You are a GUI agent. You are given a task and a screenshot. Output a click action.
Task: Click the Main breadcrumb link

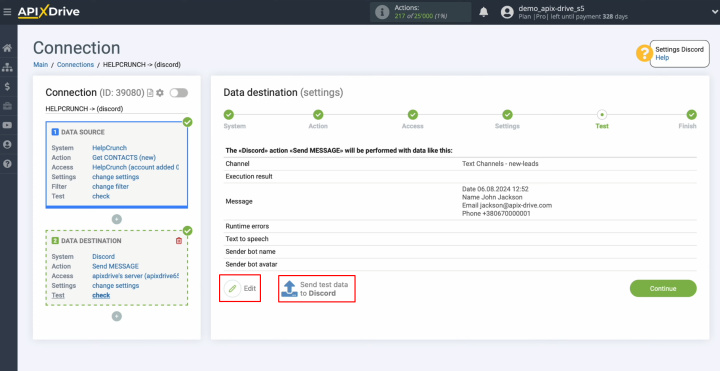40,65
